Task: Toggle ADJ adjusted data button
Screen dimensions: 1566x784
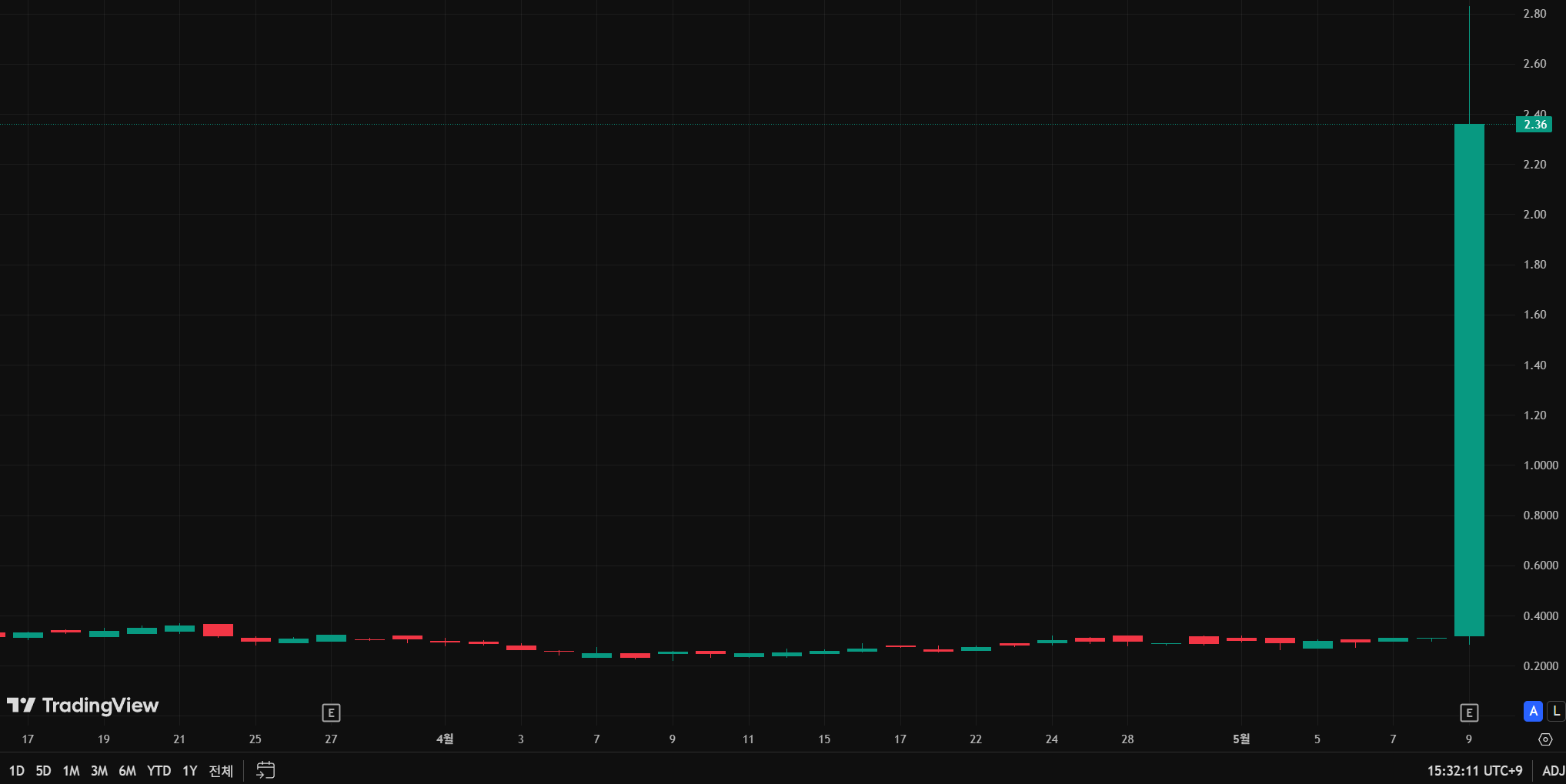Action: coord(1553,770)
